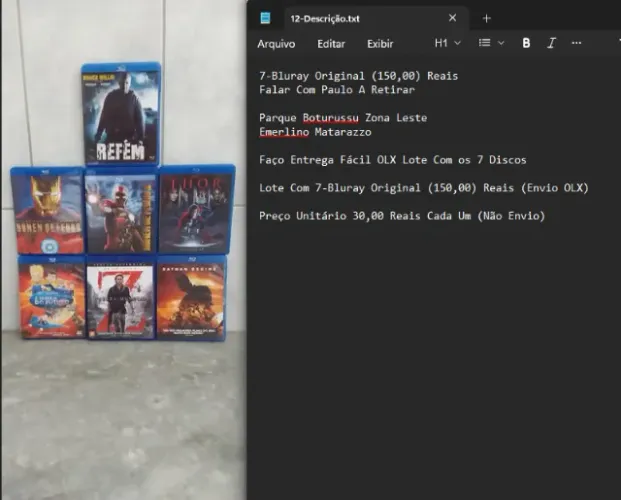Open the Editar menu
The height and width of the screenshot is (500, 621).
[331, 44]
